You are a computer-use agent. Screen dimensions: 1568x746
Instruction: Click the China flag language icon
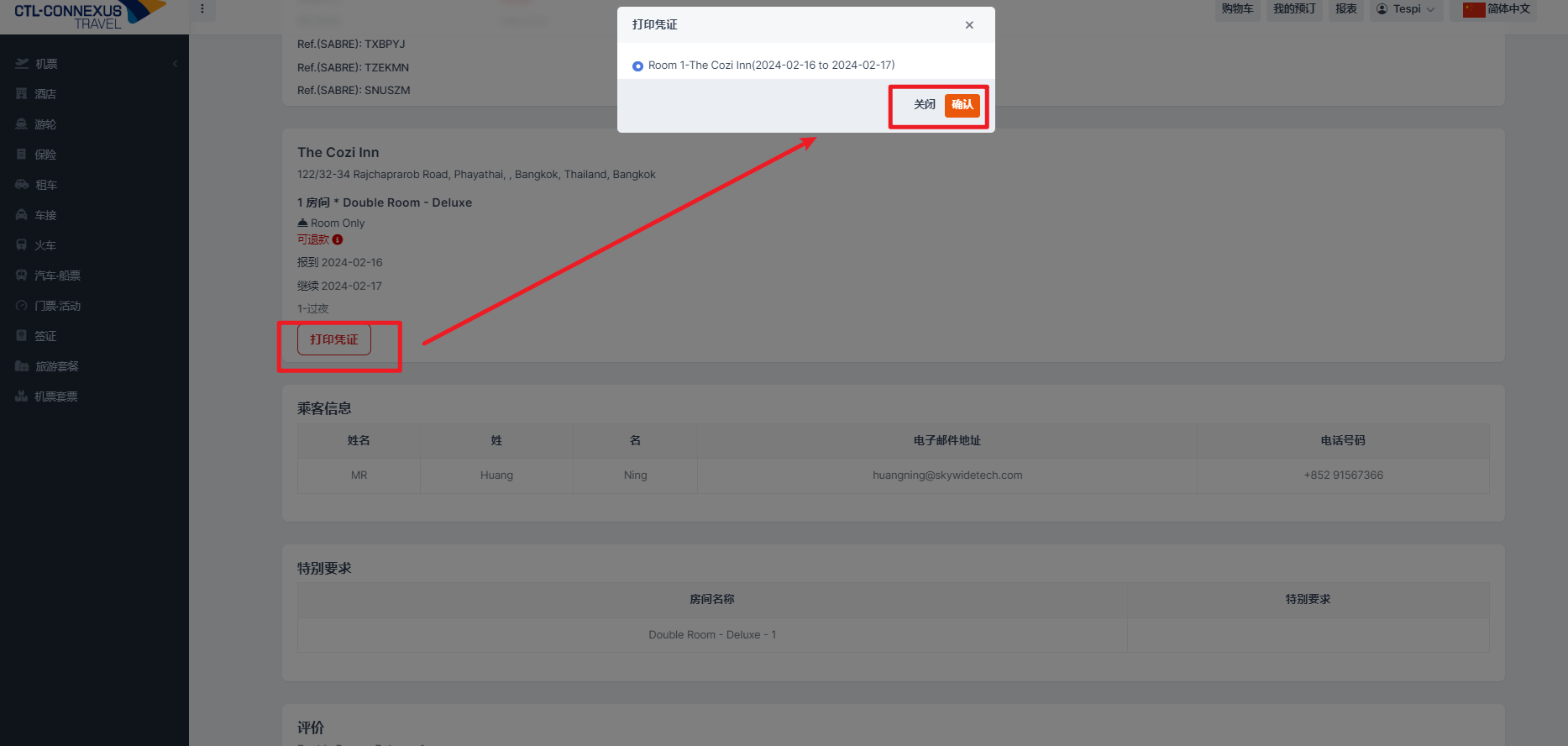point(1474,9)
